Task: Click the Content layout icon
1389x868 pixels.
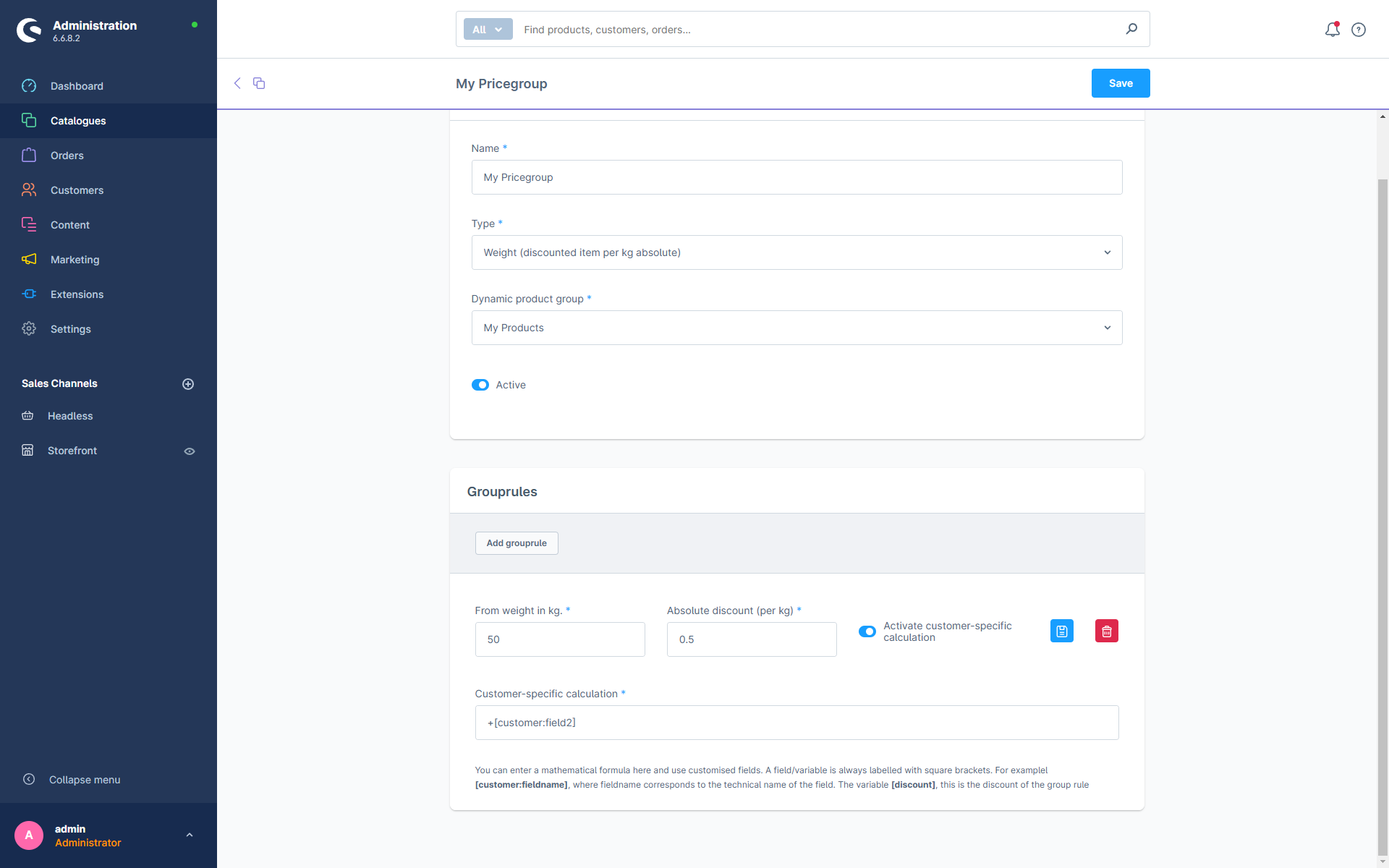Action: click(x=29, y=224)
